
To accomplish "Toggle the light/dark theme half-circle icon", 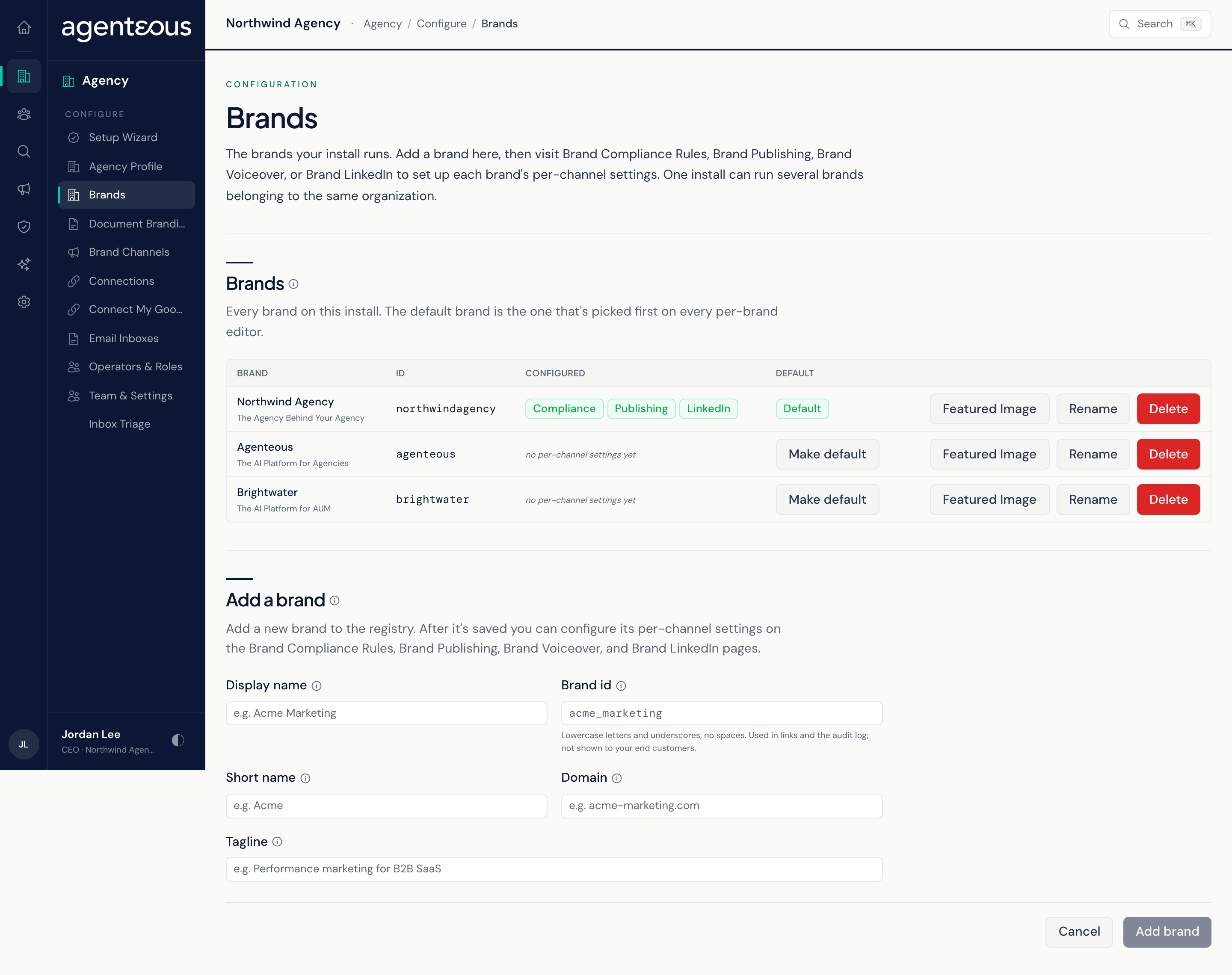I will (178, 740).
